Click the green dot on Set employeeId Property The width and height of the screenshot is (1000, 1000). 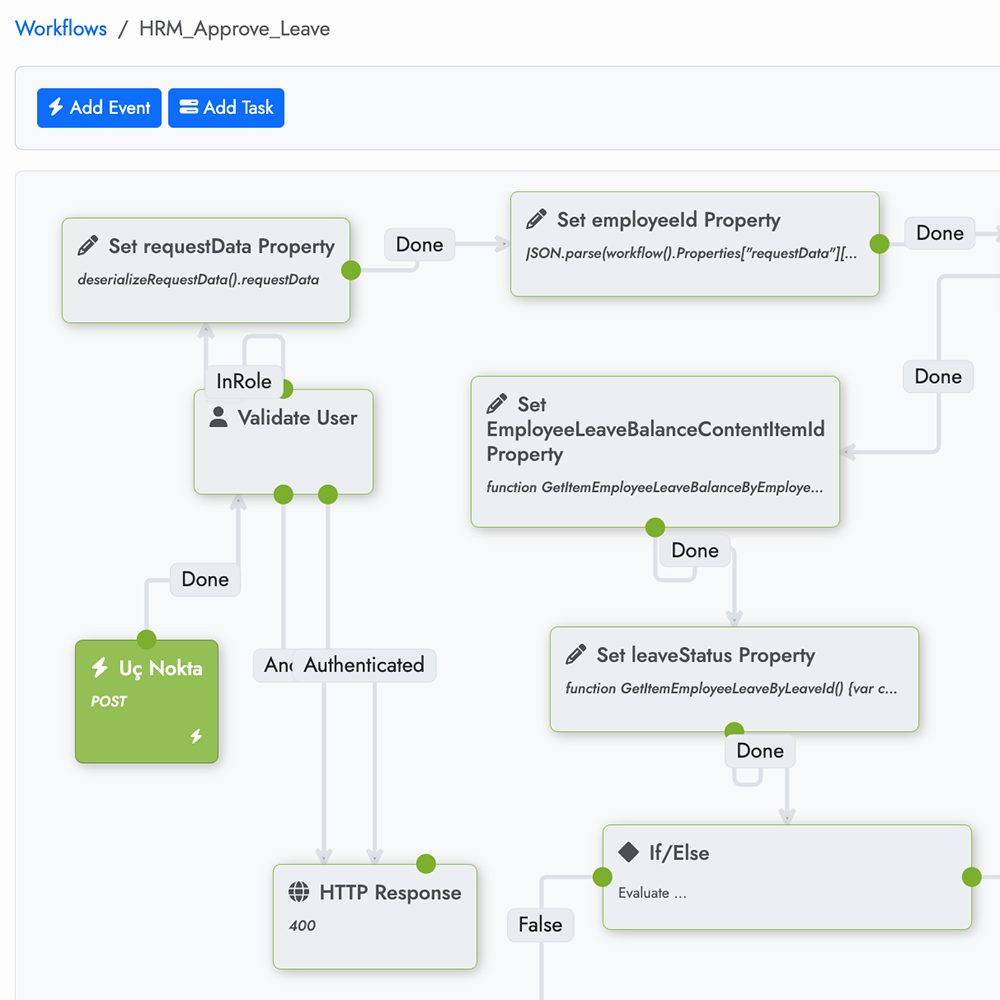pos(879,244)
